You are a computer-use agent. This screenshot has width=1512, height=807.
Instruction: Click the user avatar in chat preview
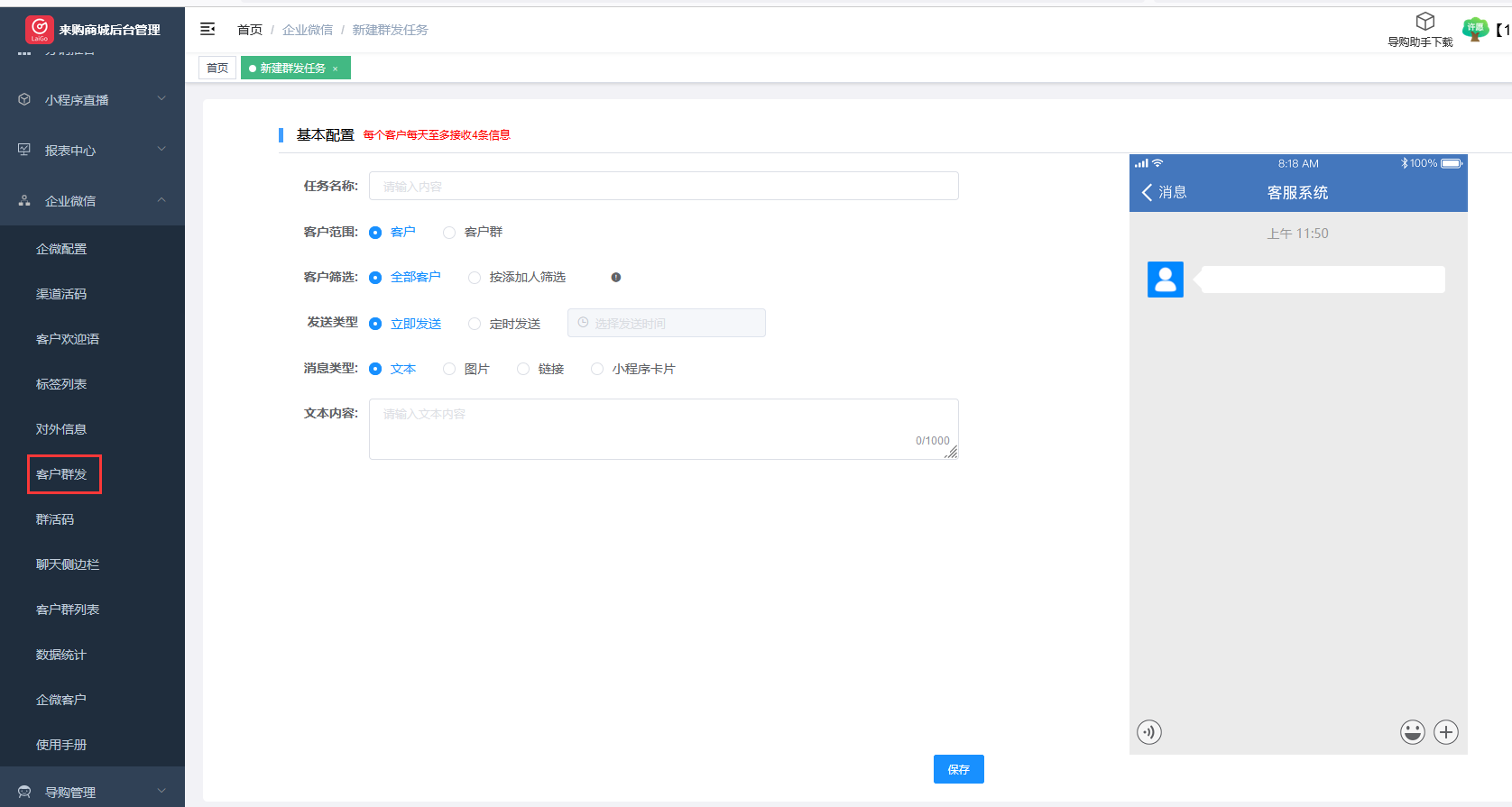[x=1165, y=280]
